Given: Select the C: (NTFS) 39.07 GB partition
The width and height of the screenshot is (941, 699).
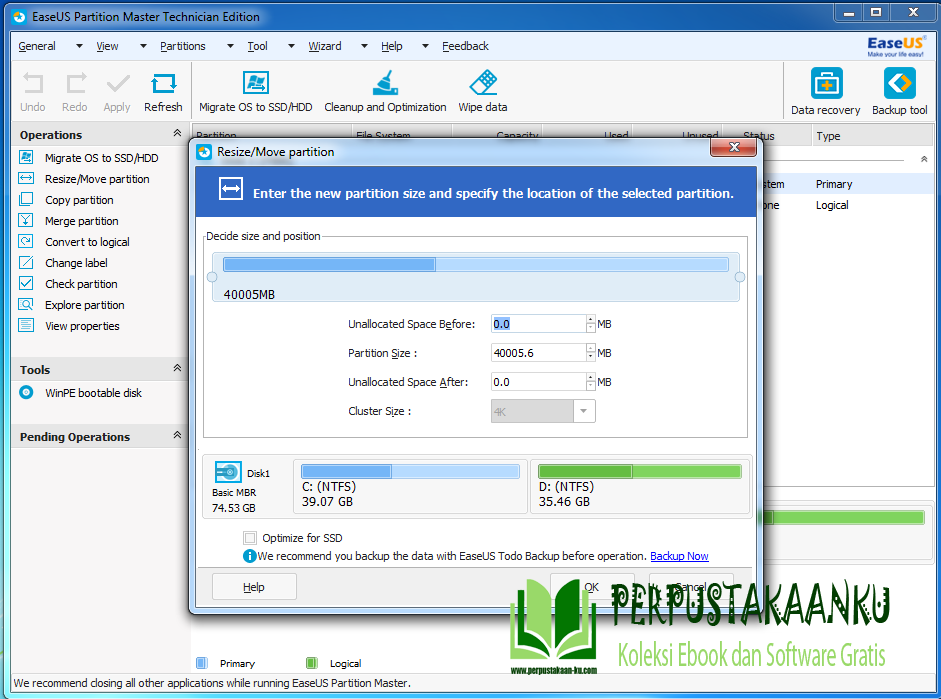Looking at the screenshot, I should (x=410, y=487).
